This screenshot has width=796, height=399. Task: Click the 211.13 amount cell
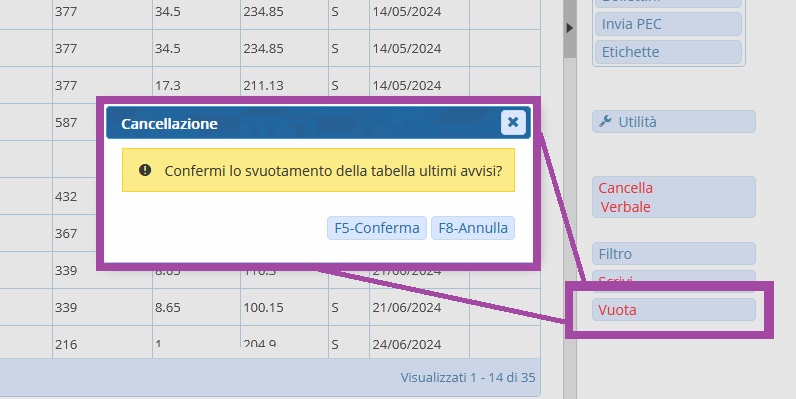284,85
